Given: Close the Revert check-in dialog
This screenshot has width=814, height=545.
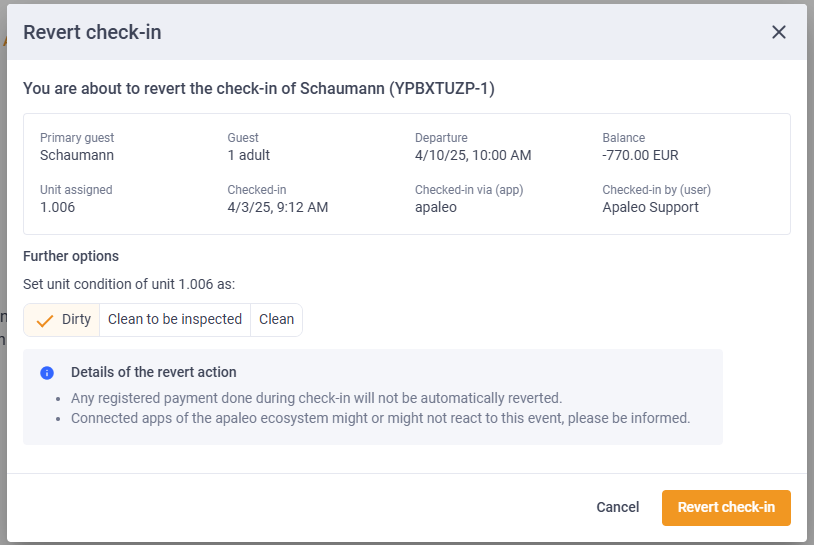Looking at the screenshot, I should [x=778, y=32].
